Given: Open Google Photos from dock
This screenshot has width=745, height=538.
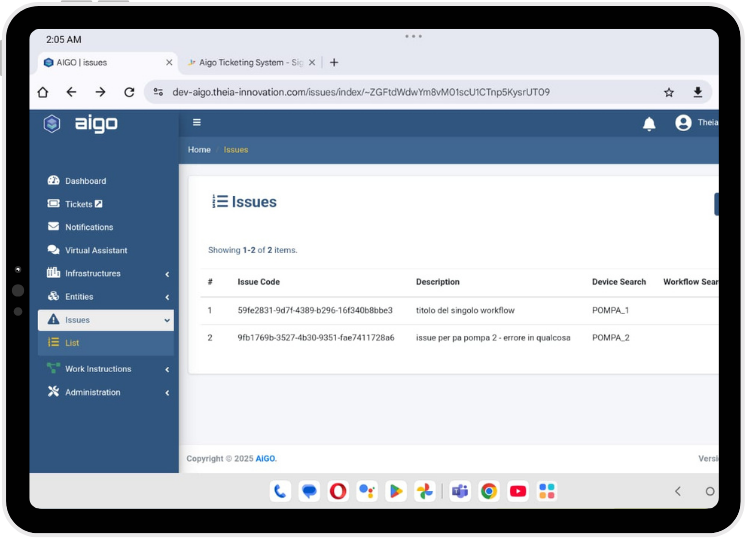Looking at the screenshot, I should (x=425, y=491).
